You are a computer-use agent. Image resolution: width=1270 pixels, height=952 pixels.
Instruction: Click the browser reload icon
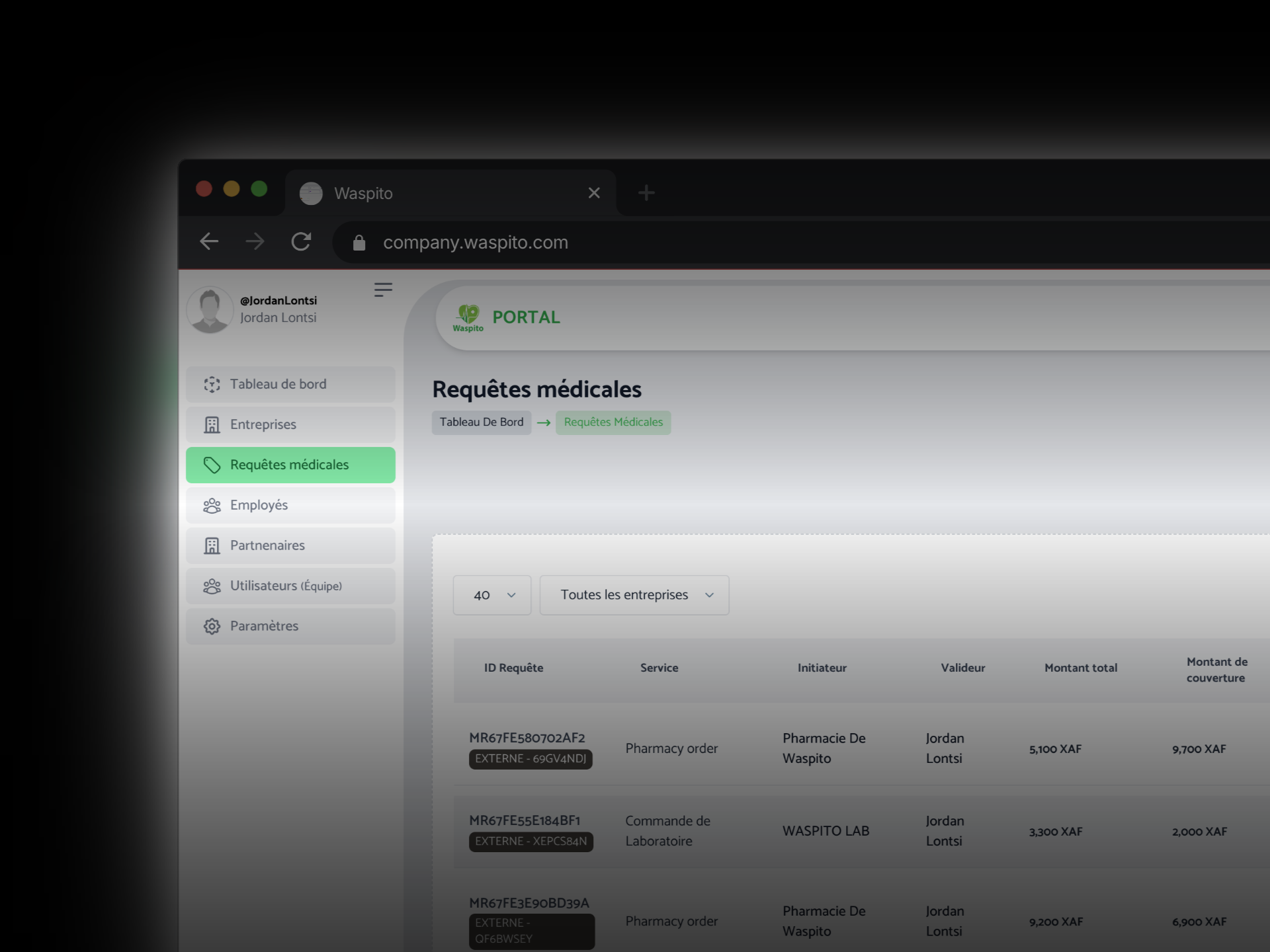tap(301, 242)
